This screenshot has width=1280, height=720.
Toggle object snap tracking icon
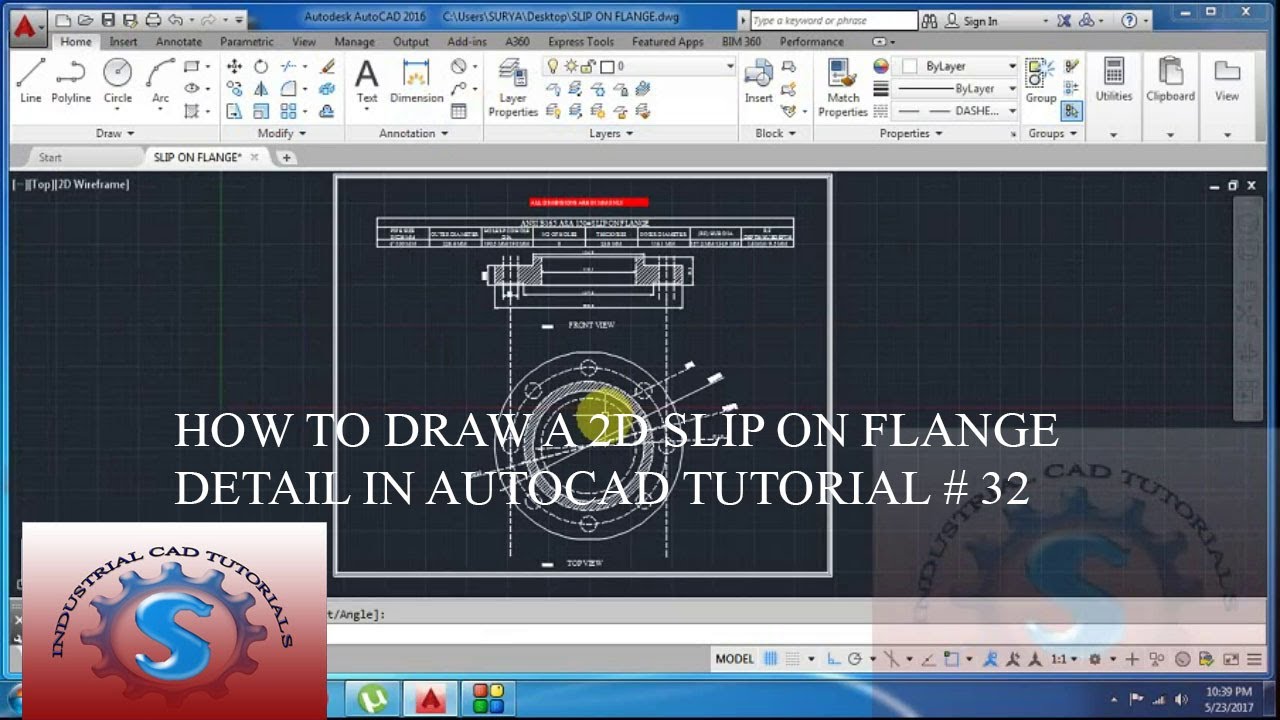tap(928, 659)
